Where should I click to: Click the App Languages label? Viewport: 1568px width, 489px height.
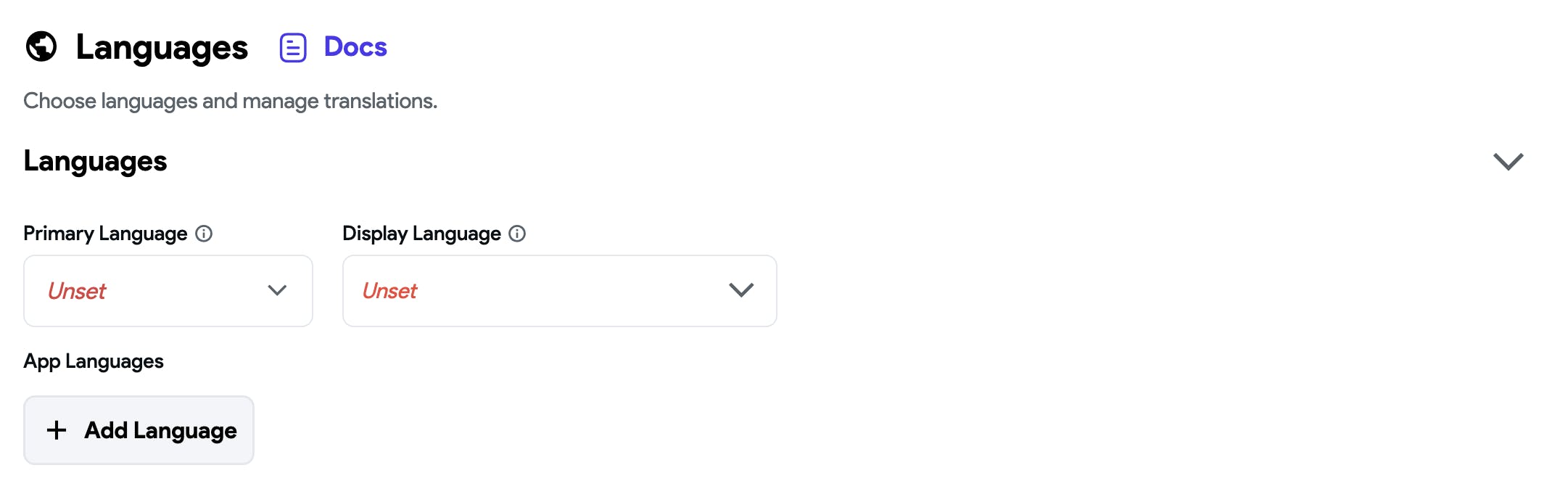pyautogui.click(x=94, y=361)
